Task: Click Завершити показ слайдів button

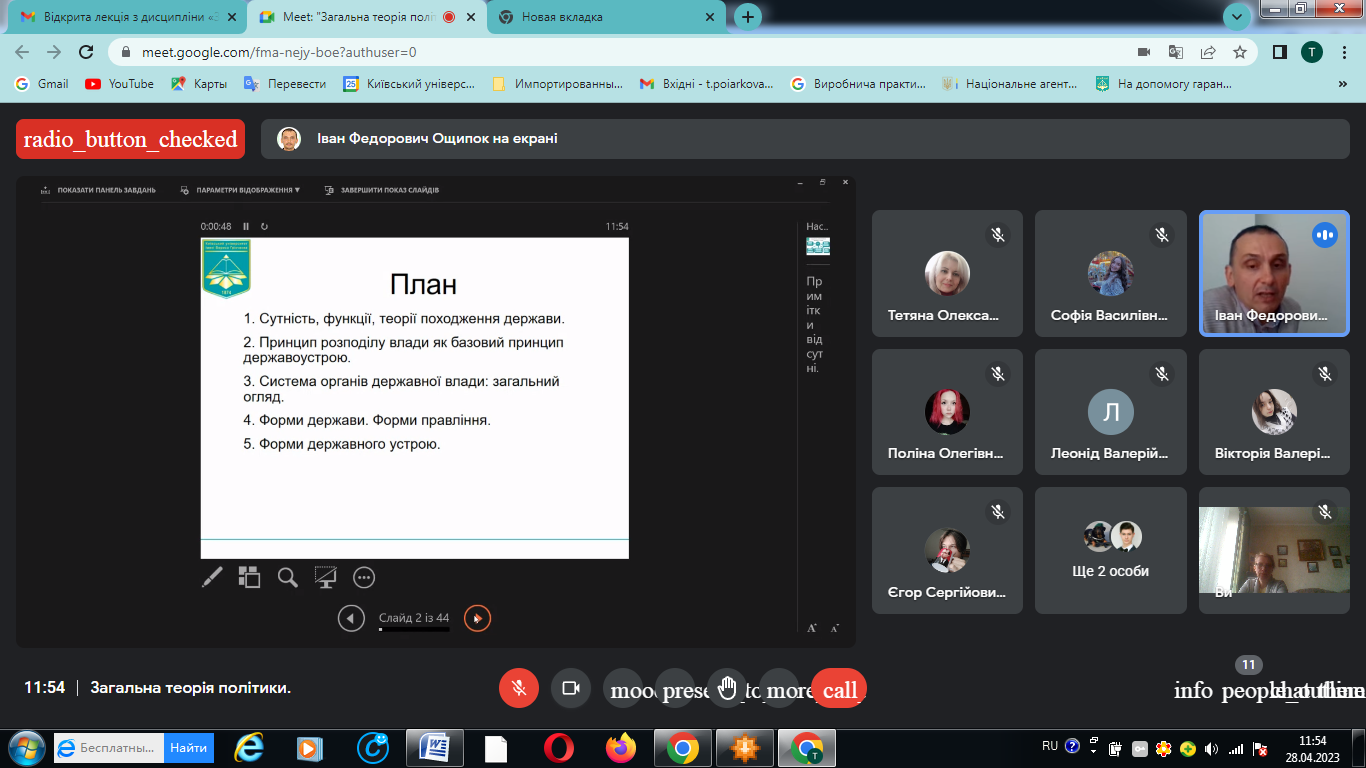Action: click(382, 190)
